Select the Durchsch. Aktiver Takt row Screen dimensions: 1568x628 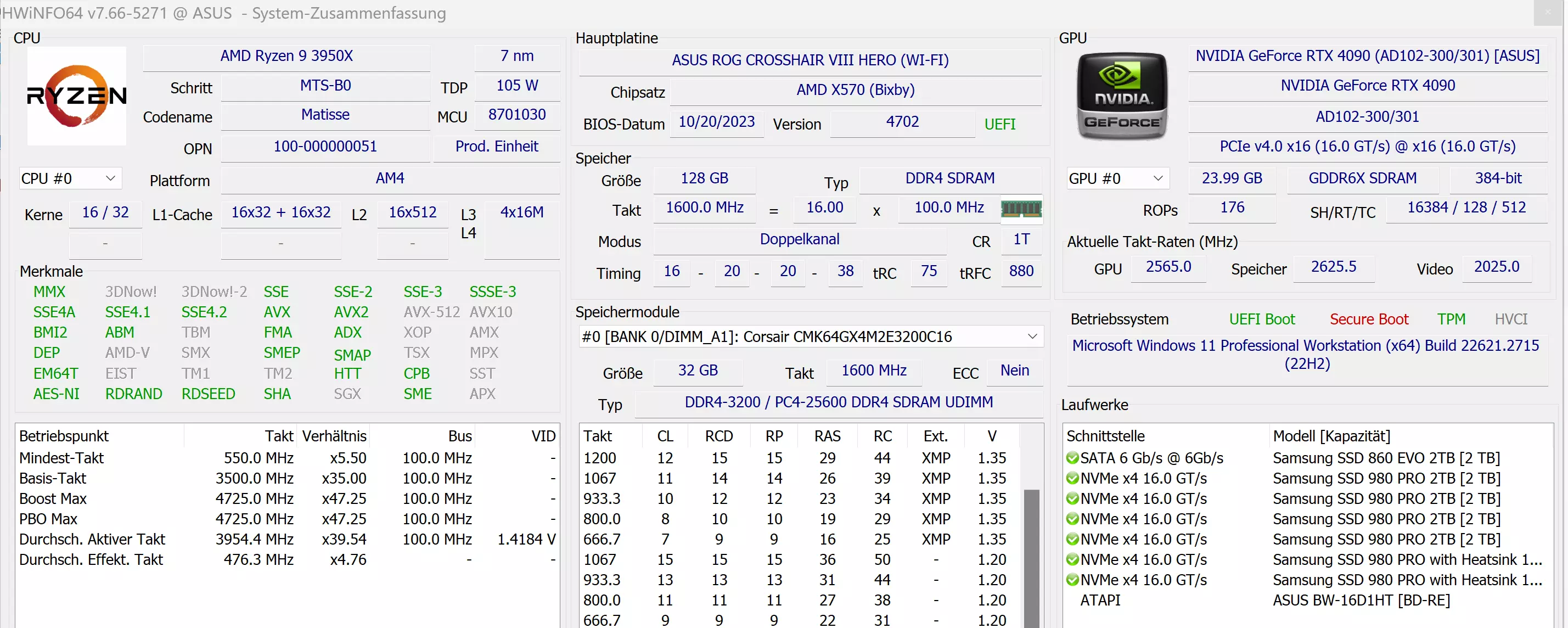pos(286,539)
